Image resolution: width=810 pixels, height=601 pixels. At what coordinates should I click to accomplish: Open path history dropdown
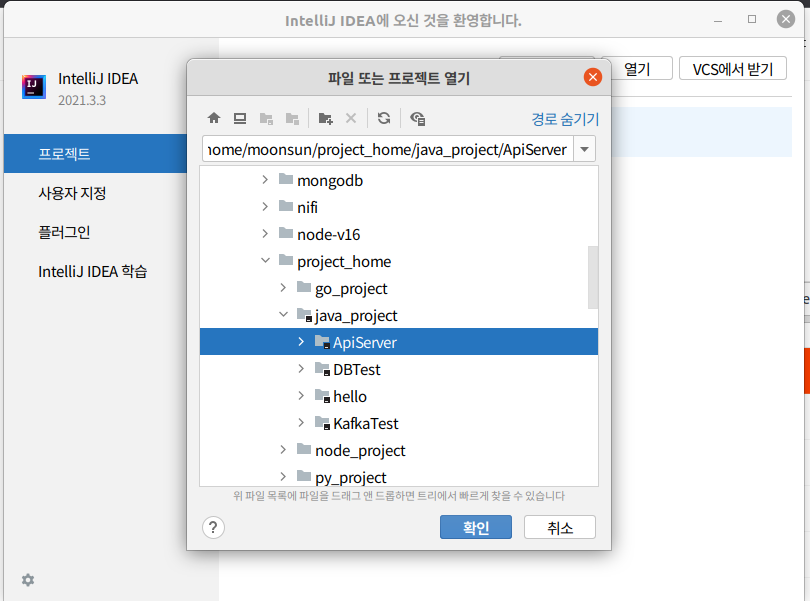[x=585, y=149]
